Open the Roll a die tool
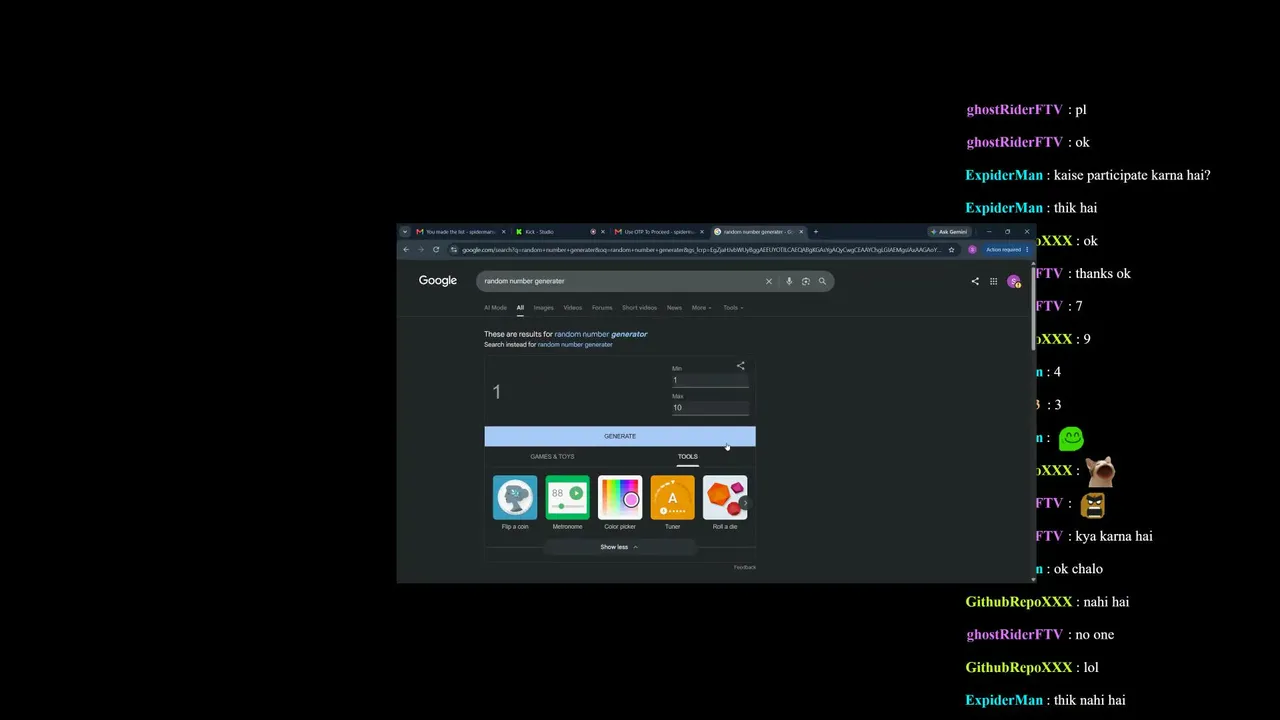 pyautogui.click(x=725, y=503)
